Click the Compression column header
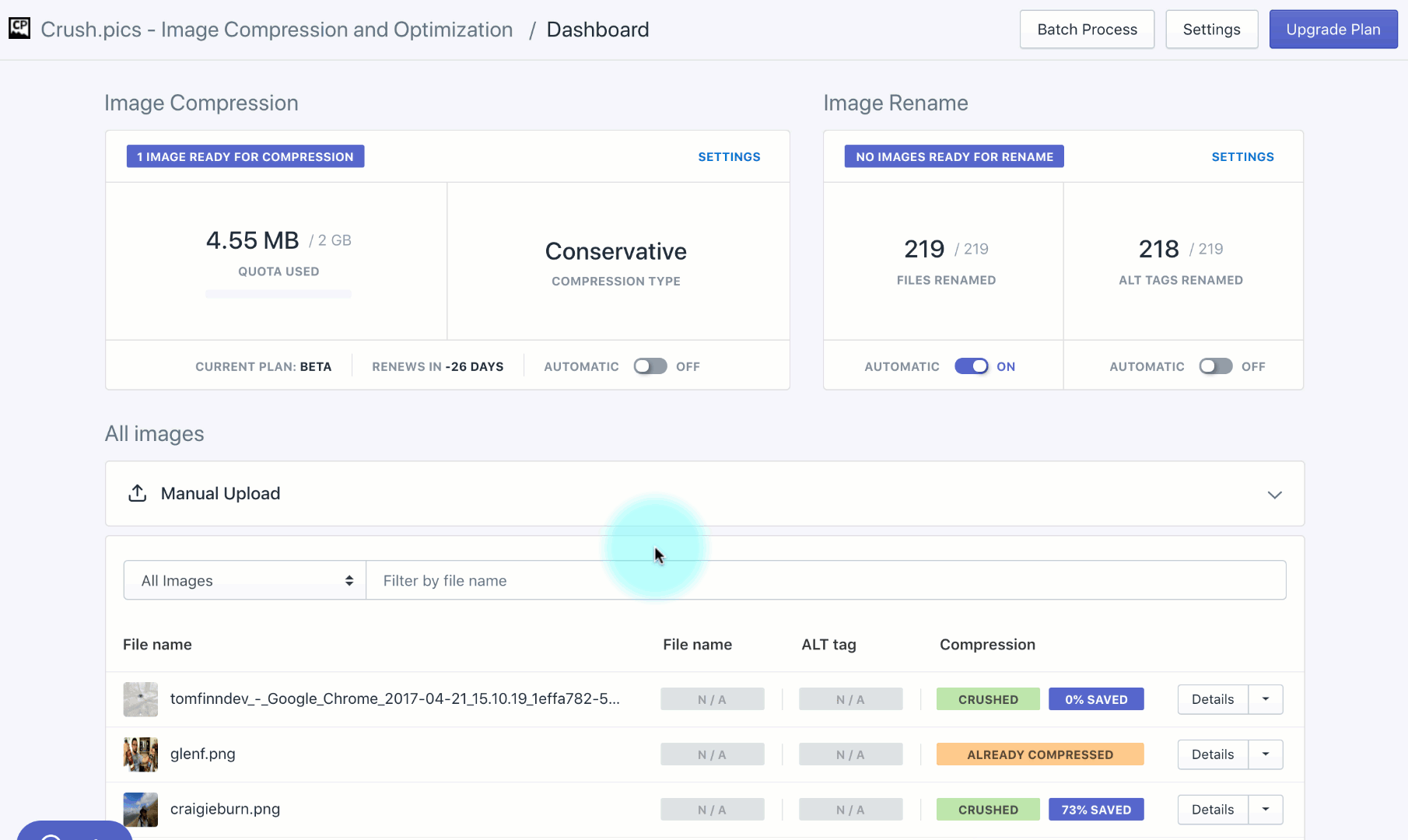This screenshot has width=1408, height=840. (987, 644)
